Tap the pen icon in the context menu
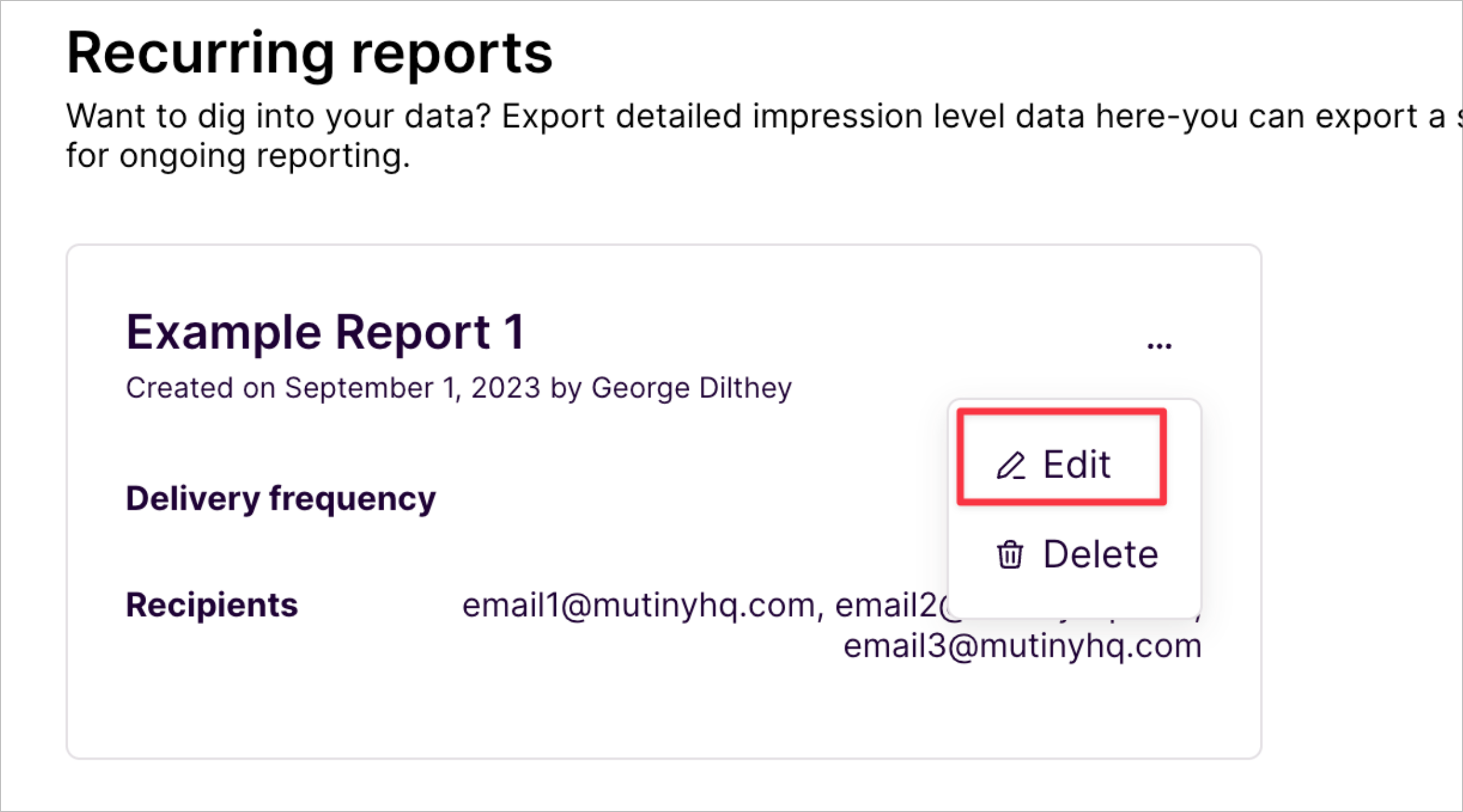 pos(1012,464)
